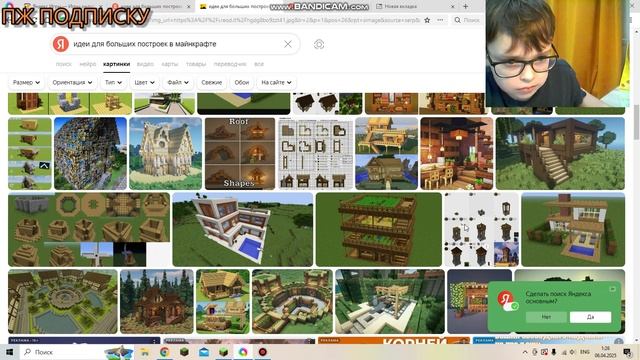Decline default search with Нет button
This screenshot has width=640, height=360.
[546, 317]
